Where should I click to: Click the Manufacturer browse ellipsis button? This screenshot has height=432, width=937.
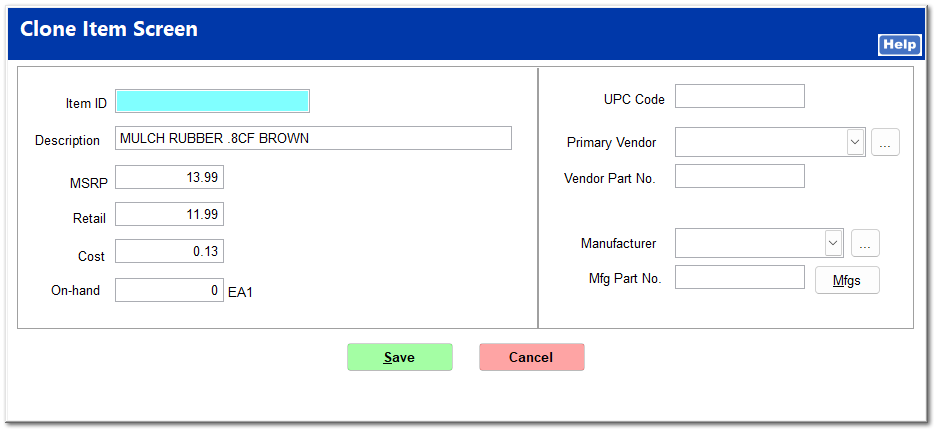865,243
